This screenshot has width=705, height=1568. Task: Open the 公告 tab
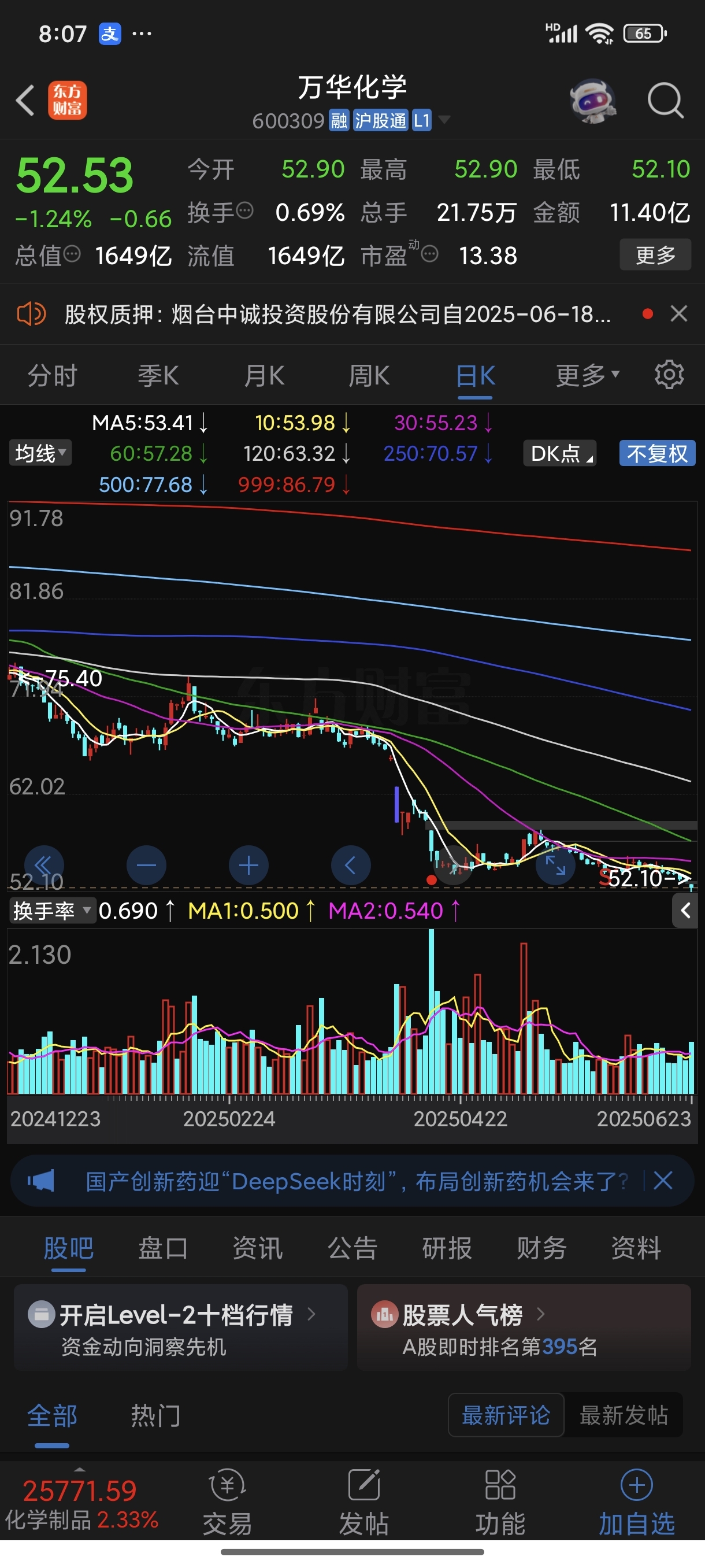point(352,1248)
